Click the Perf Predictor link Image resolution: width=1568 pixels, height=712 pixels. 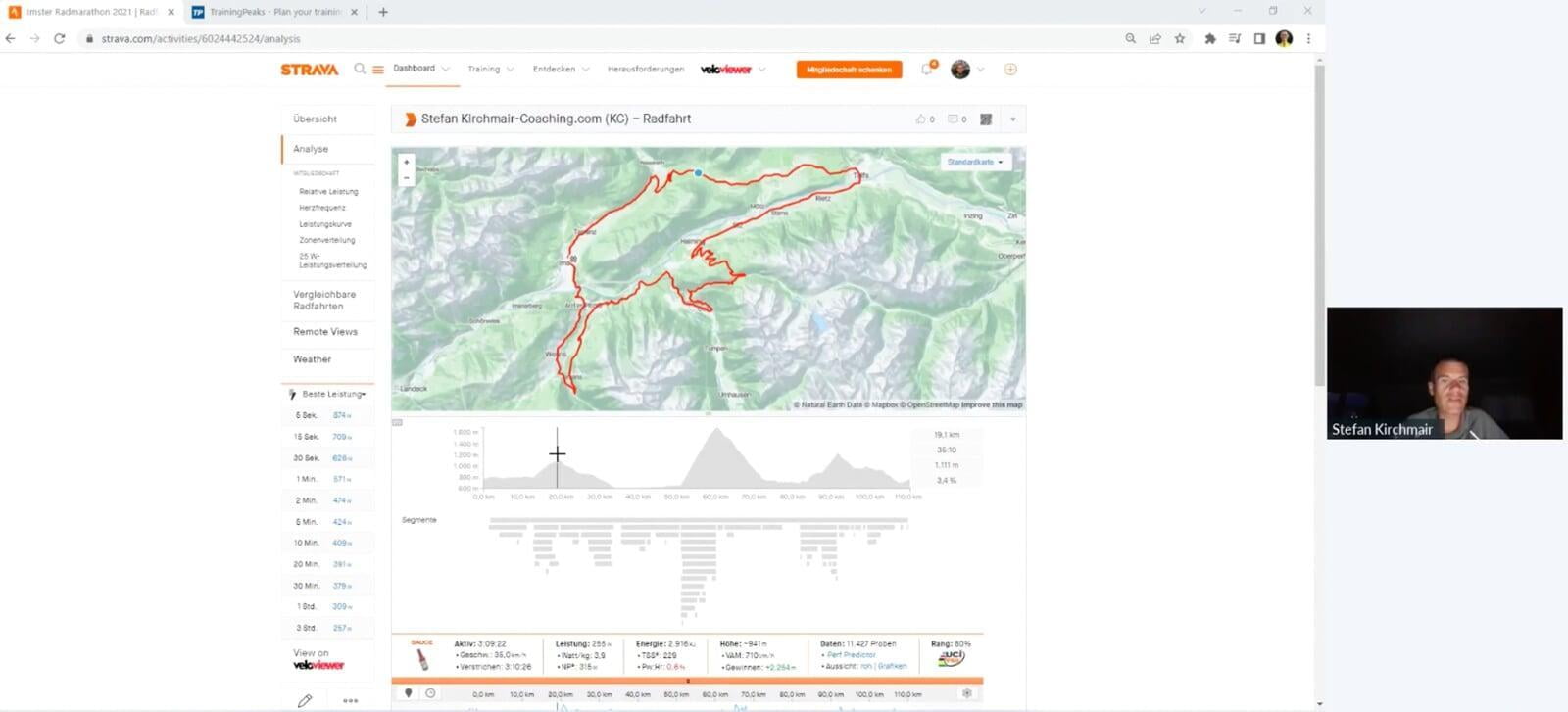coord(852,654)
